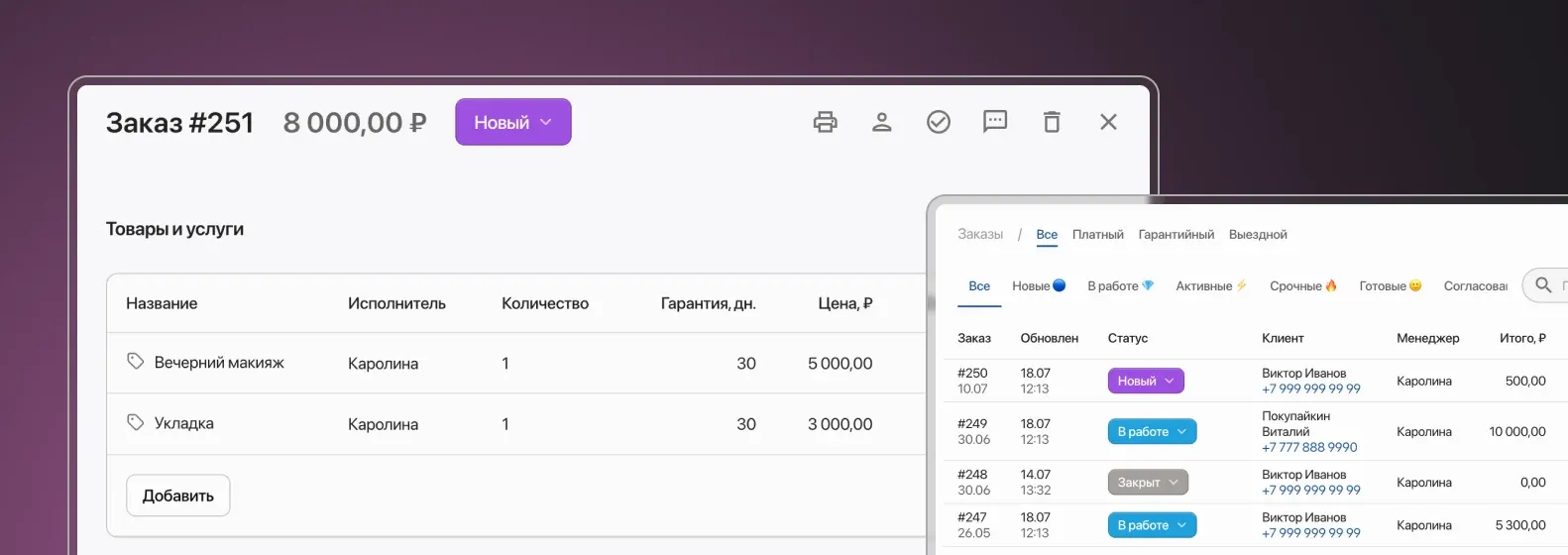The image size is (1568, 555).
Task: Open the Закрыт status dropdown of order #248
Action: pos(1148,483)
